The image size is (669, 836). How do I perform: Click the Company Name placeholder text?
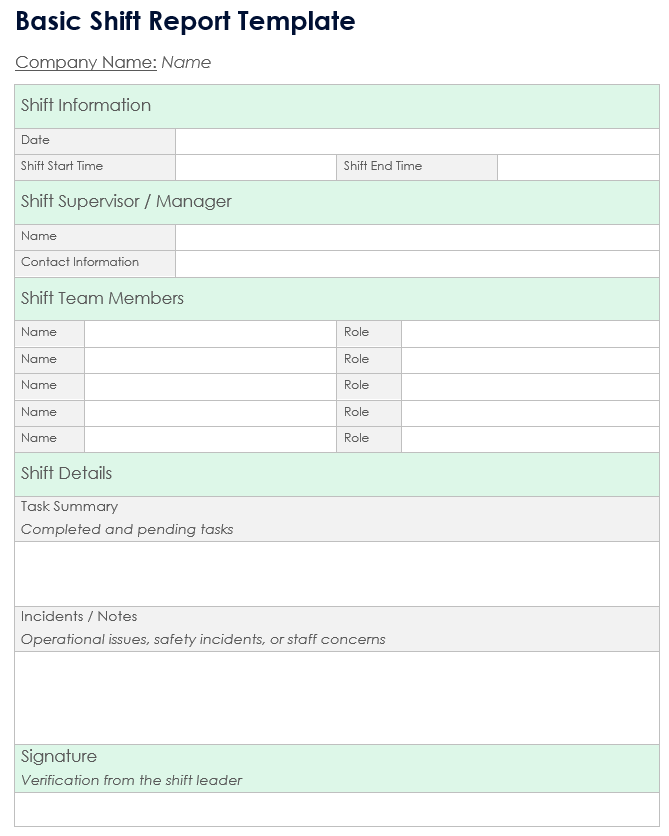coord(186,62)
